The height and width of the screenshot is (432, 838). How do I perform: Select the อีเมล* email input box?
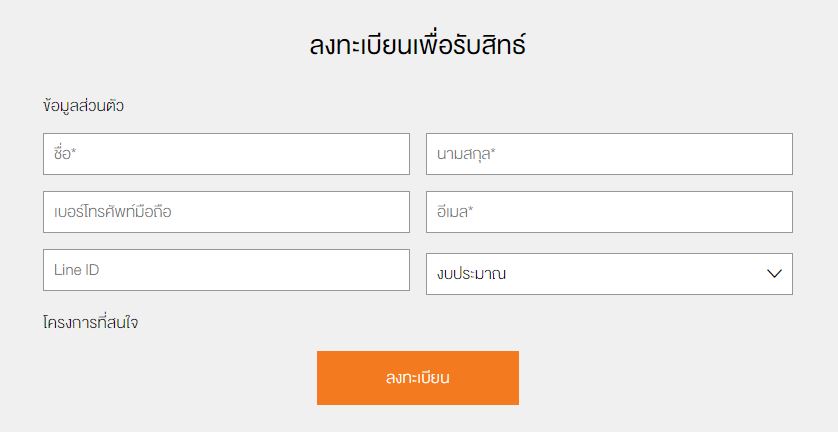609,212
